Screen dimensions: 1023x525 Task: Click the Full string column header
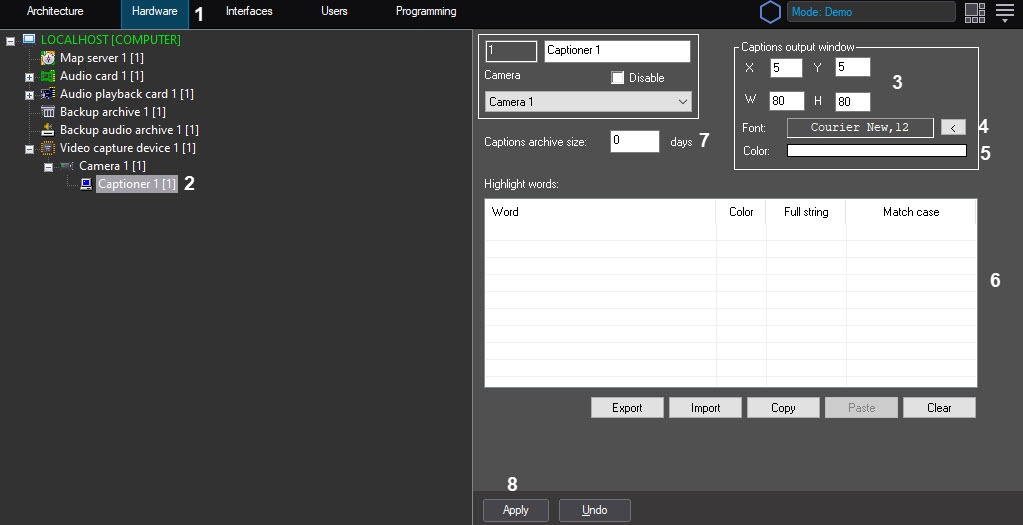coord(806,212)
